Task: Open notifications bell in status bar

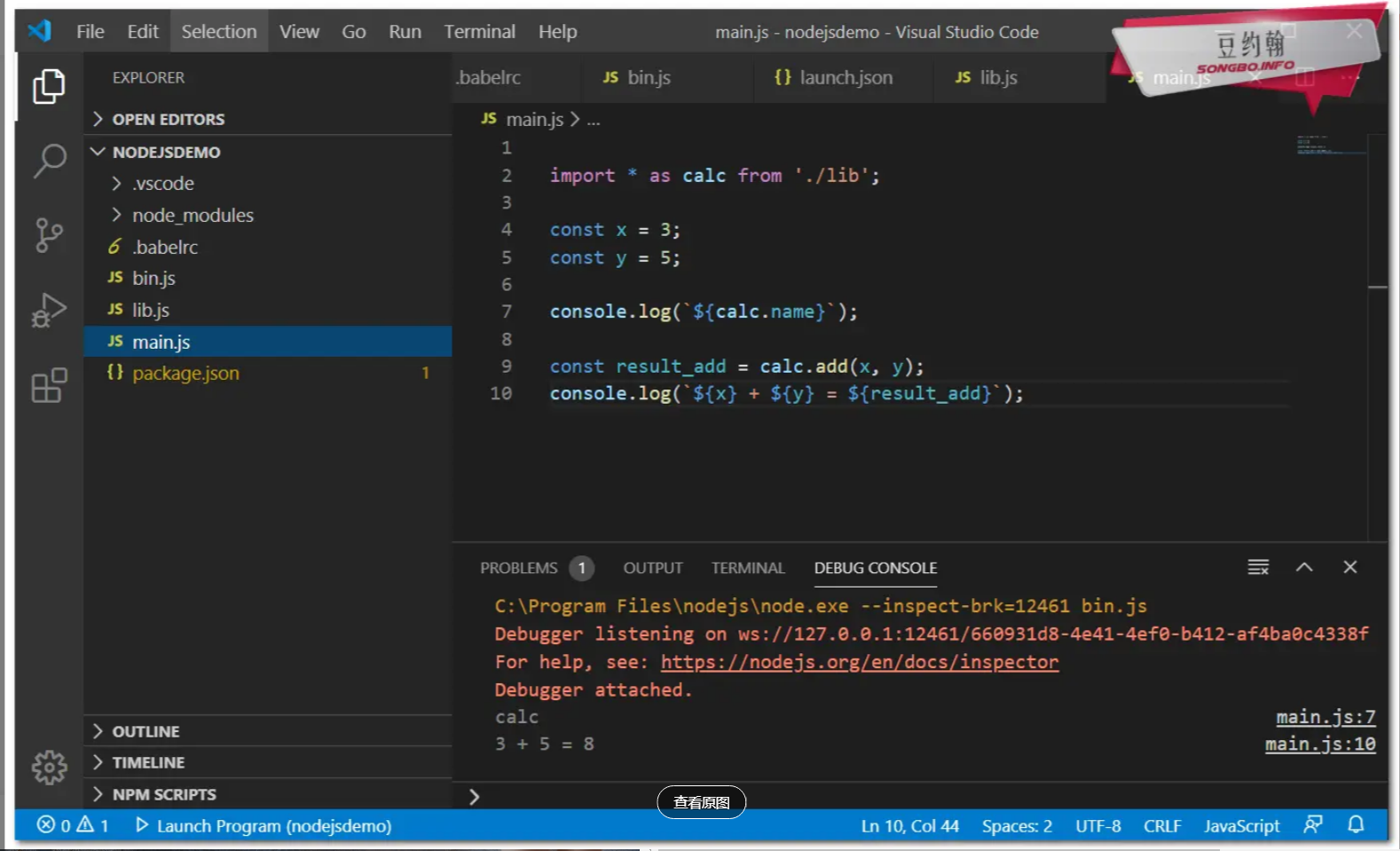Action: [x=1356, y=825]
